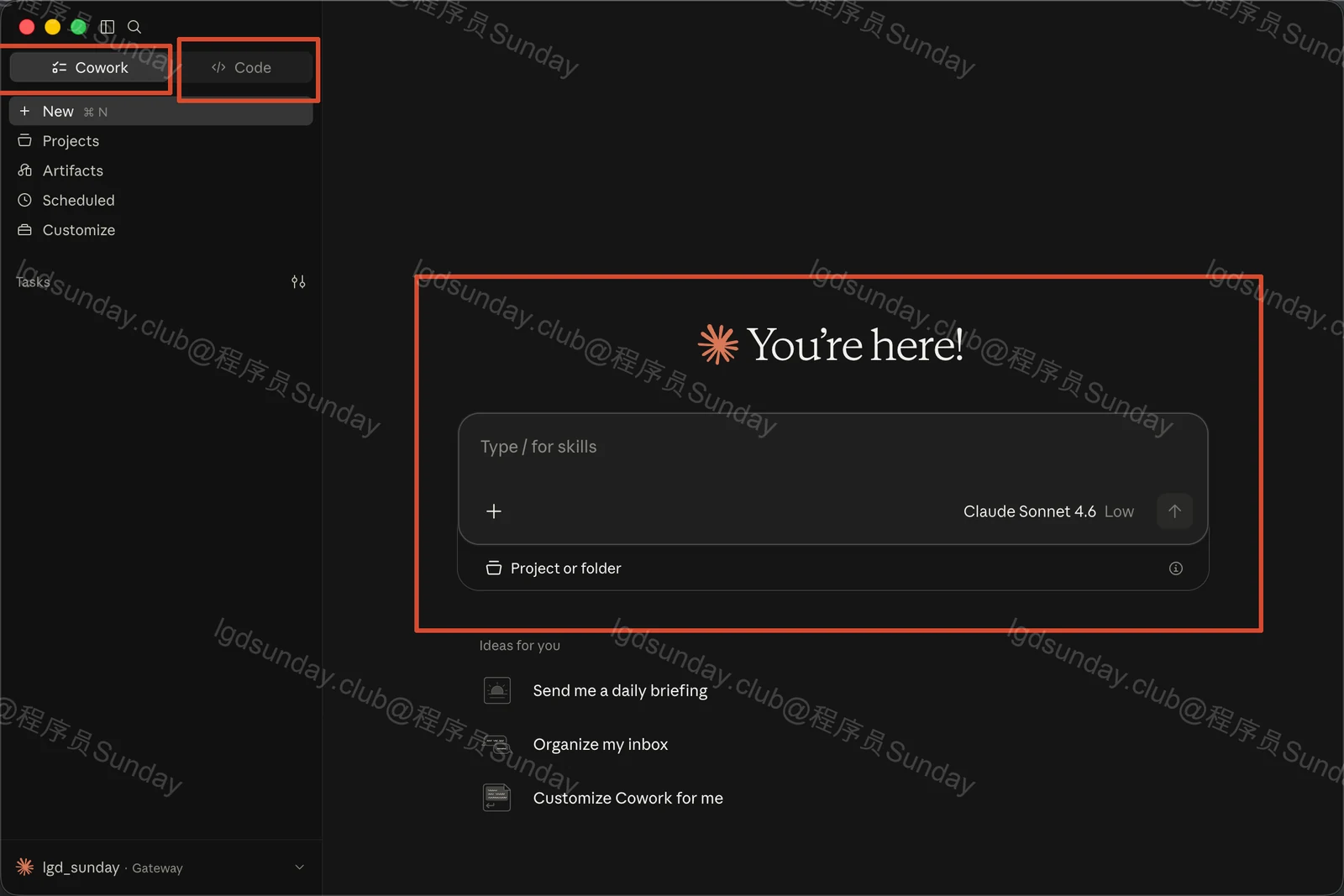This screenshot has width=1344, height=896.
Task: Expand the lgd_sunday account menu chevron
Action: click(x=300, y=867)
